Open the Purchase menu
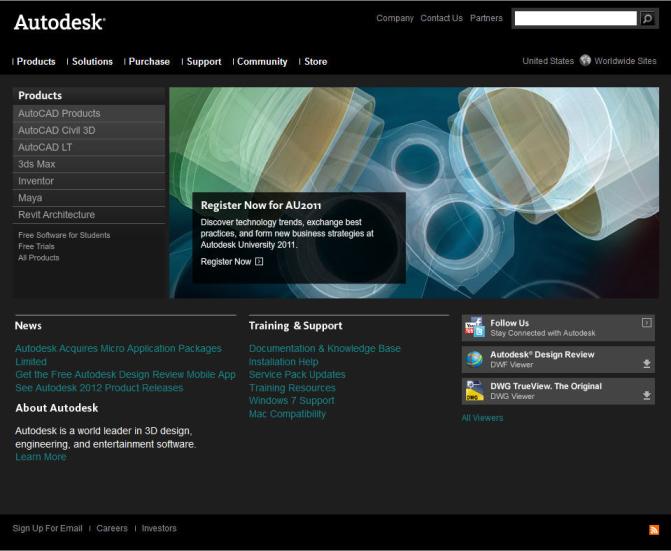The width and height of the screenshot is (671, 551). [149, 62]
